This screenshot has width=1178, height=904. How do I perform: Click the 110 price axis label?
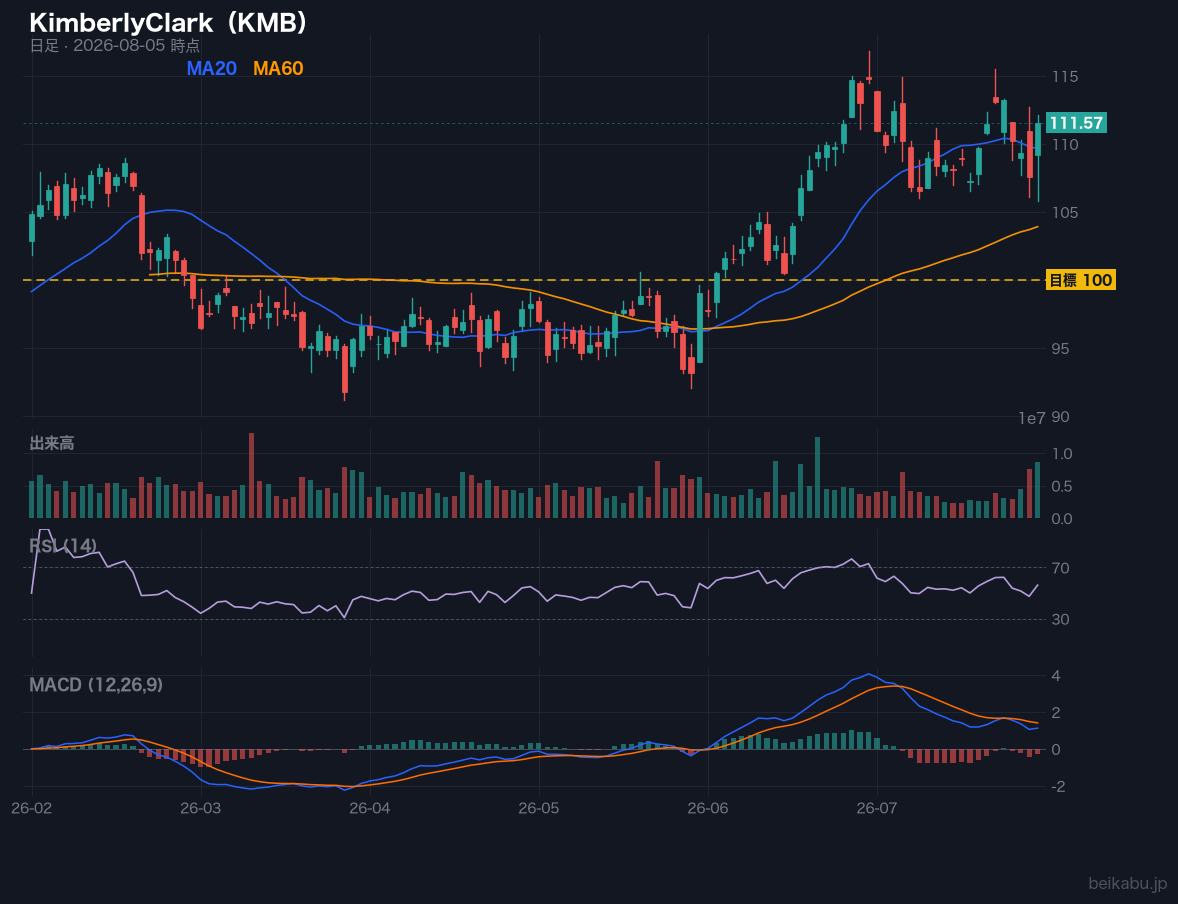1065,144
